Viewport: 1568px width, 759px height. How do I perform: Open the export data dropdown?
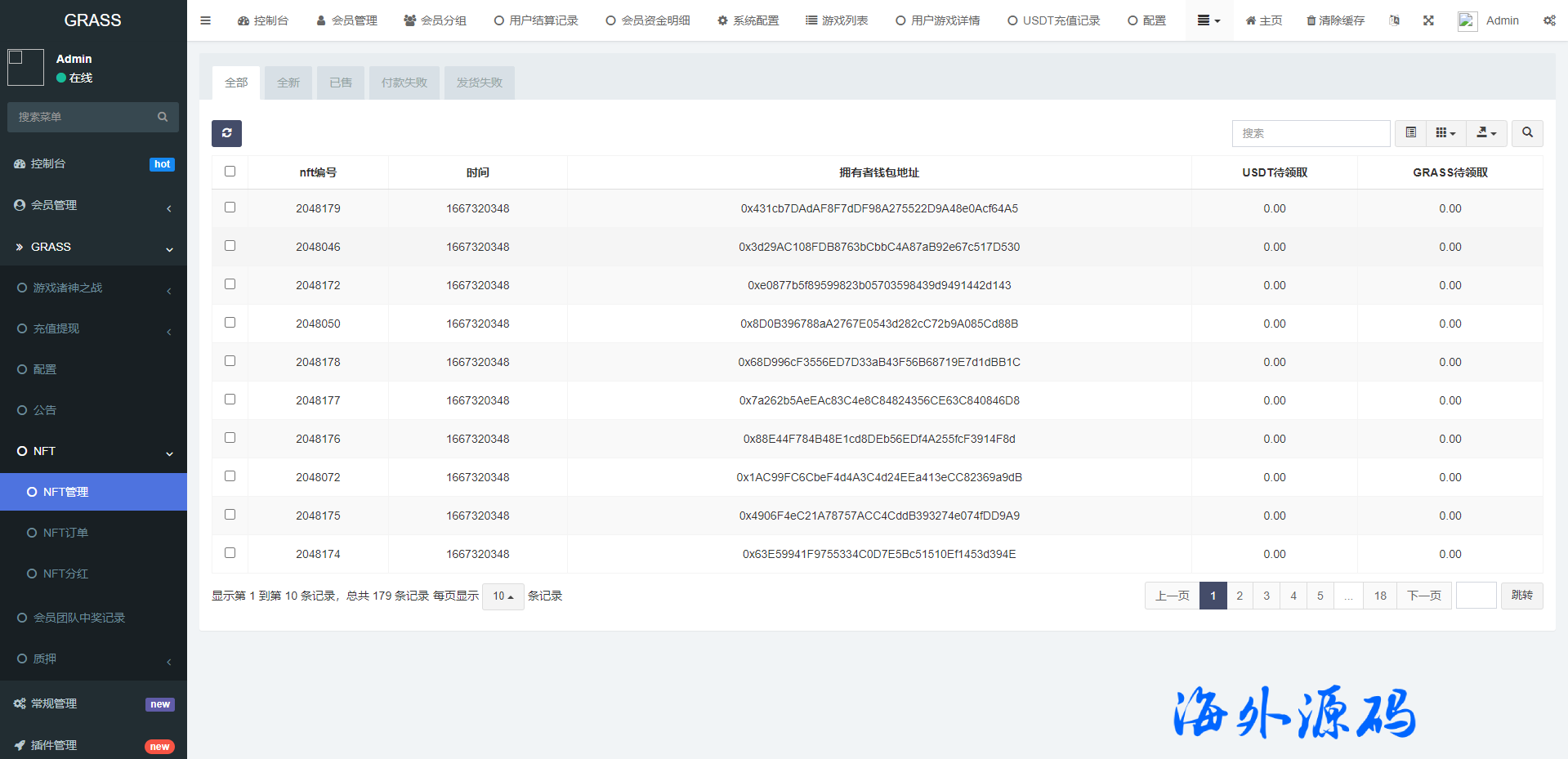pos(1486,133)
